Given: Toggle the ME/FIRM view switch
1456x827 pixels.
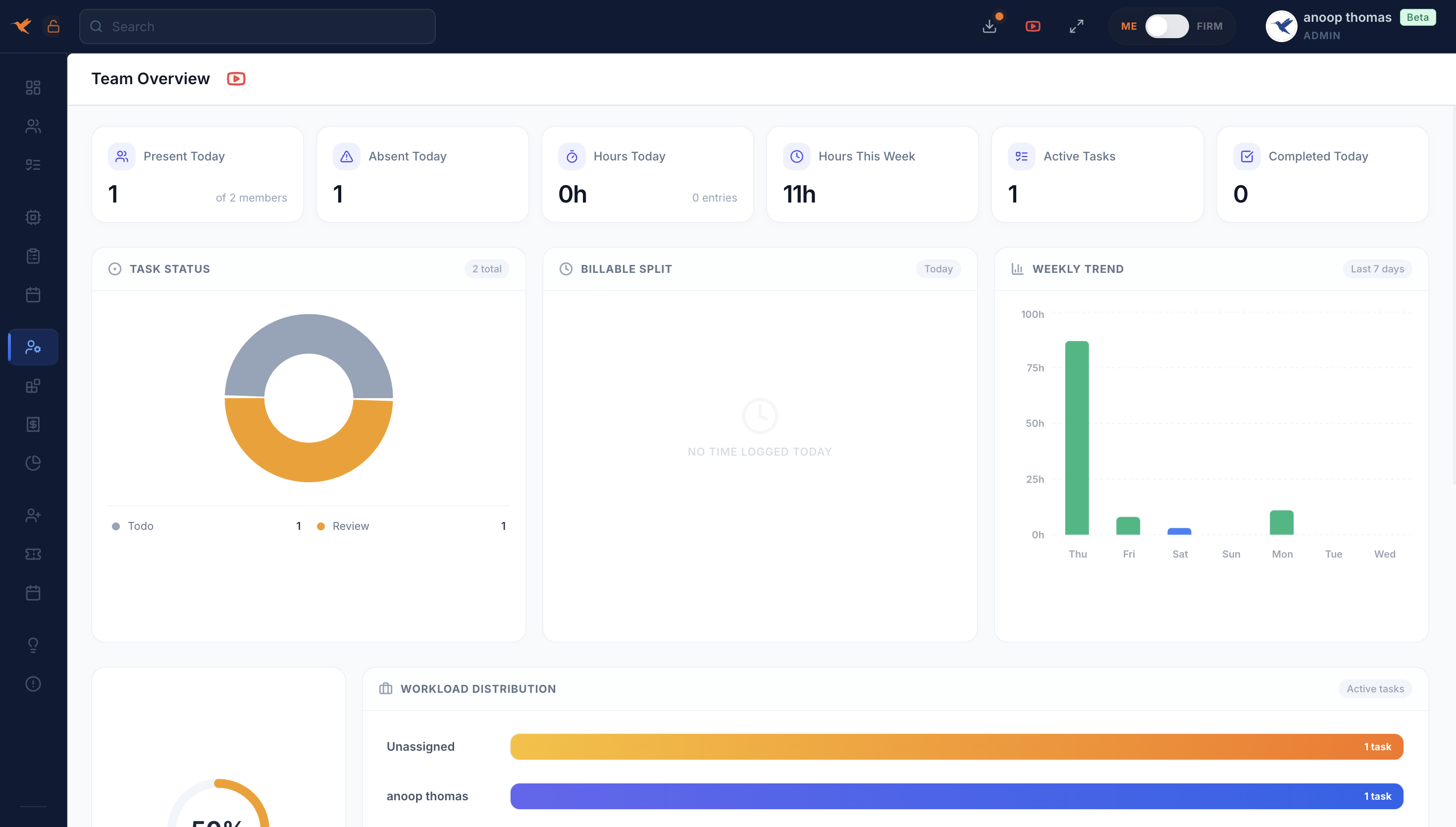Looking at the screenshot, I should click(x=1166, y=26).
